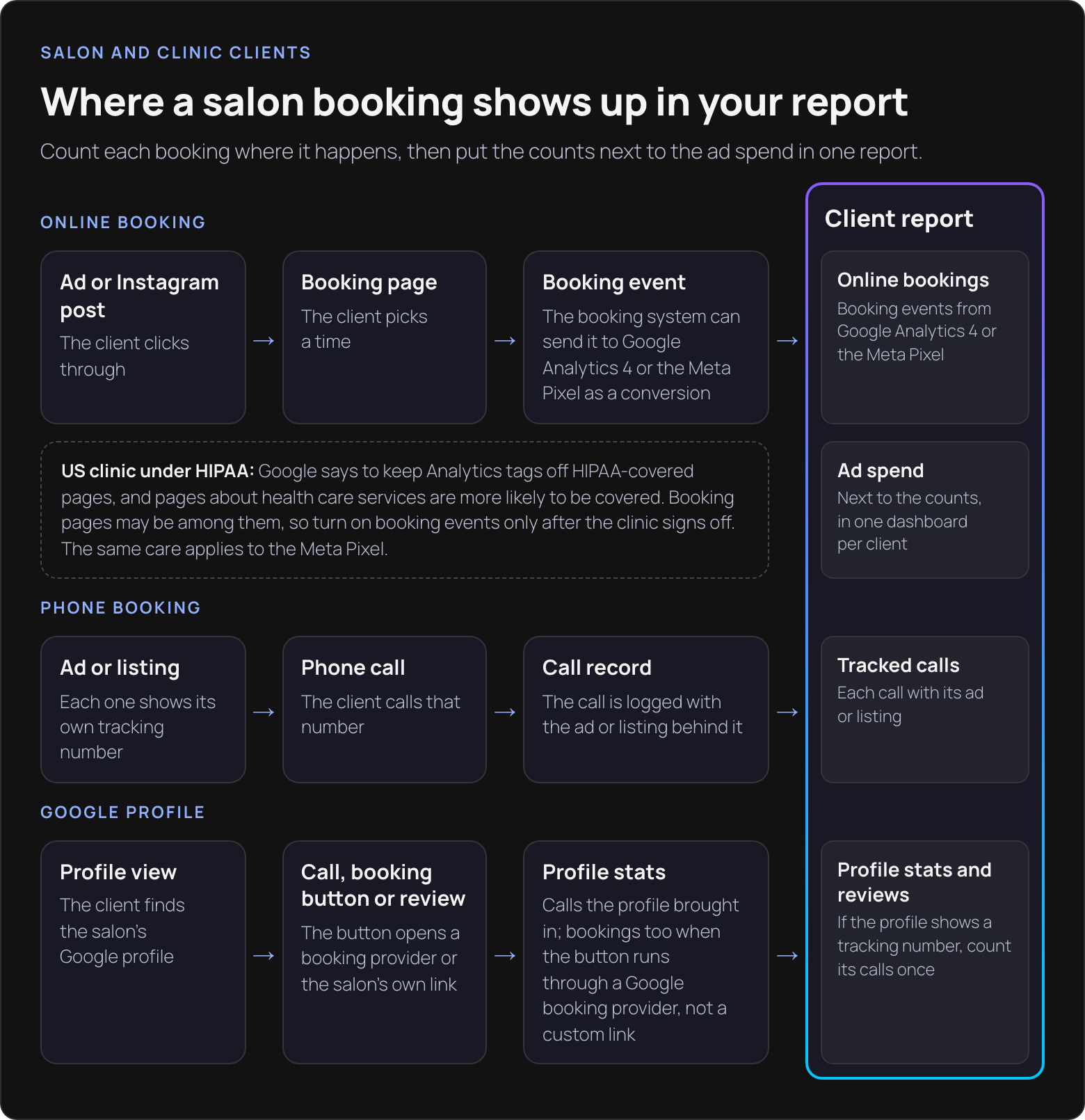The image size is (1085, 1120).
Task: Select the 'ONLINE BOOKING' section label
Action: [x=123, y=223]
